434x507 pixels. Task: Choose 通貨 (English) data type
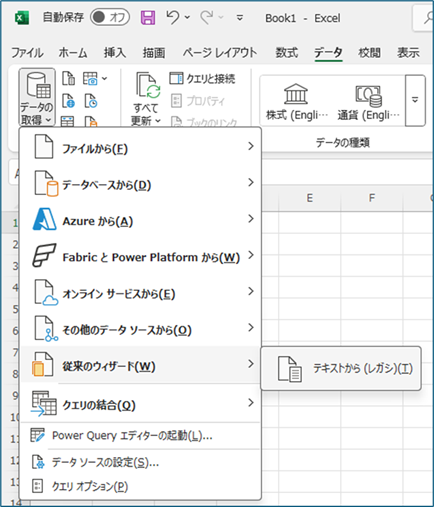[x=369, y=101]
